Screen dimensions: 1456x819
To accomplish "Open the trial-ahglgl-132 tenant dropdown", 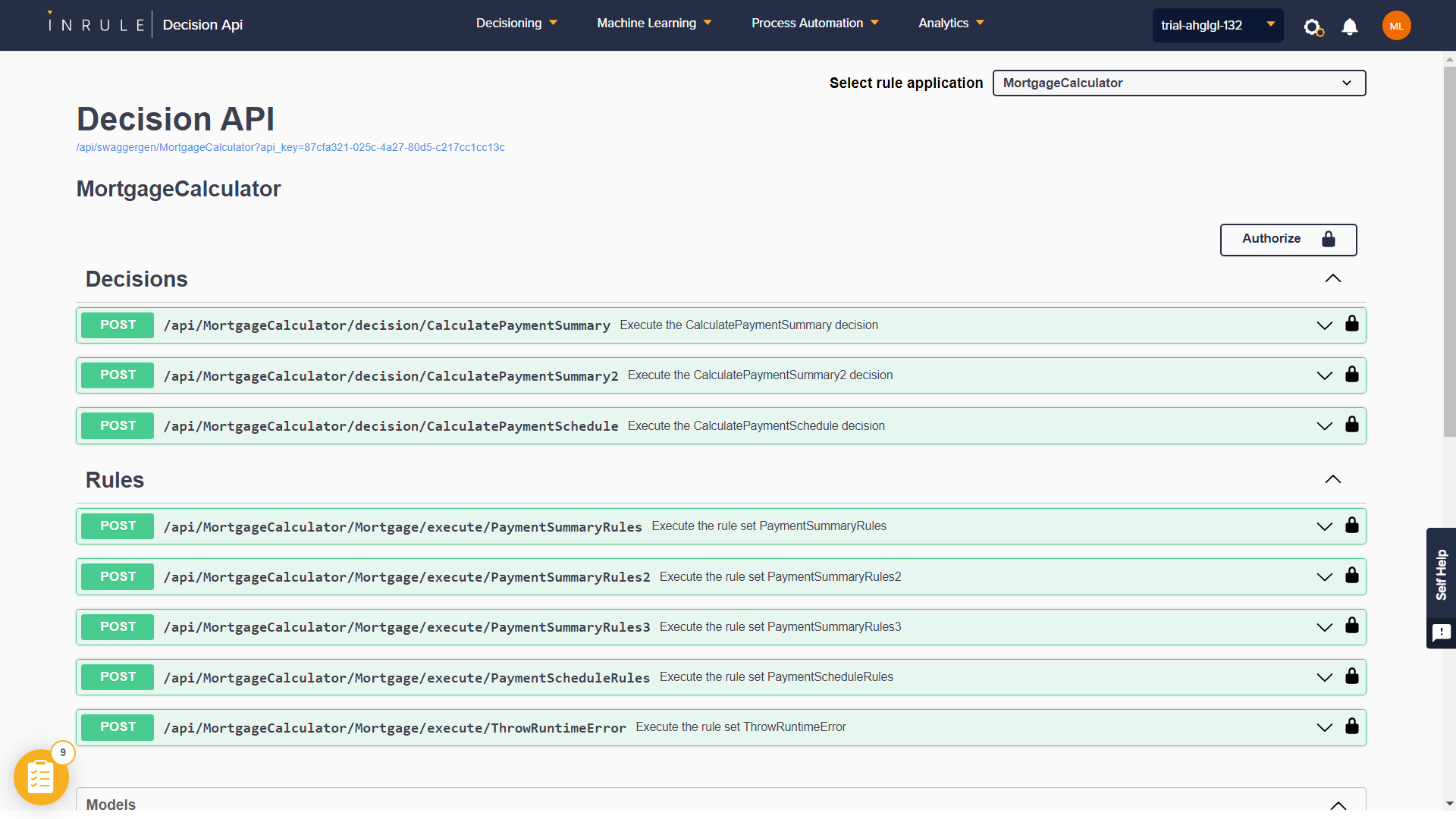I will (1217, 25).
